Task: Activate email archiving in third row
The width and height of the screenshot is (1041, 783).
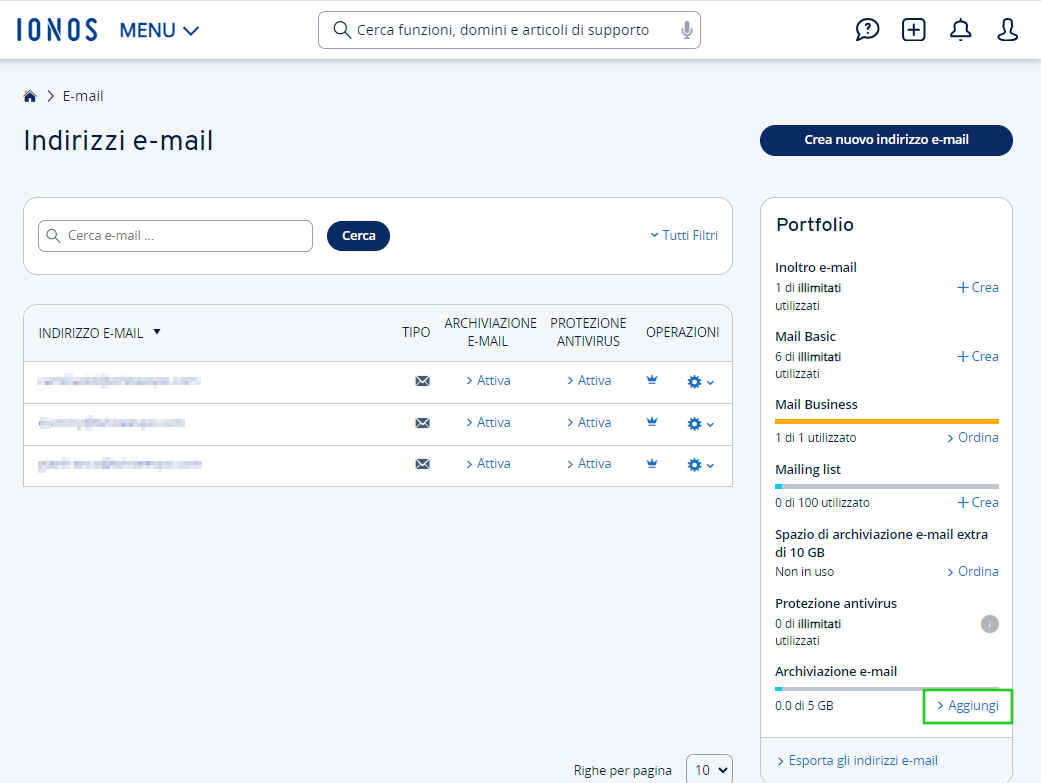Action: (488, 464)
